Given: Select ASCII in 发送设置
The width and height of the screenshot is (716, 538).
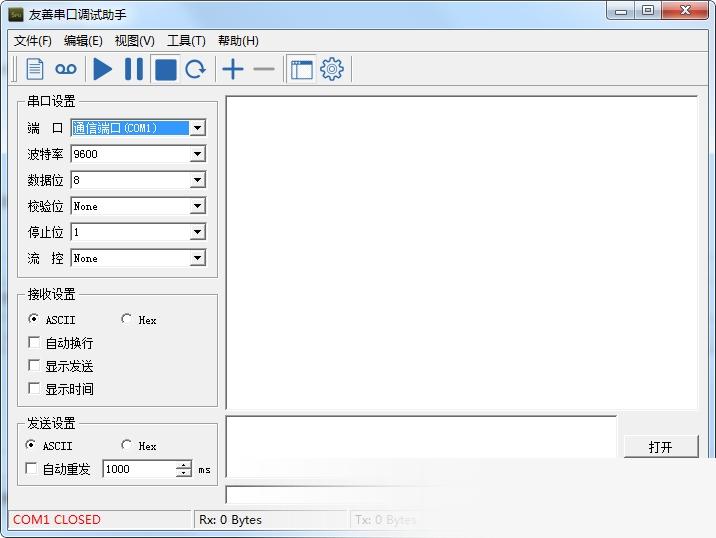Looking at the screenshot, I should (49, 445).
